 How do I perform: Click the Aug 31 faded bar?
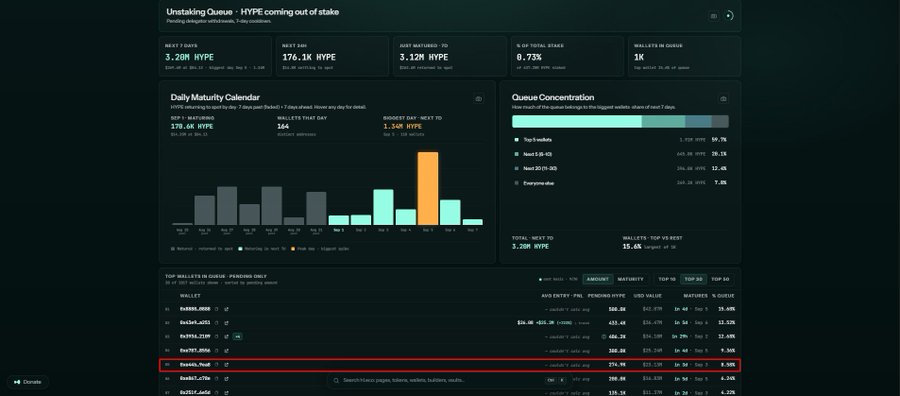316,208
